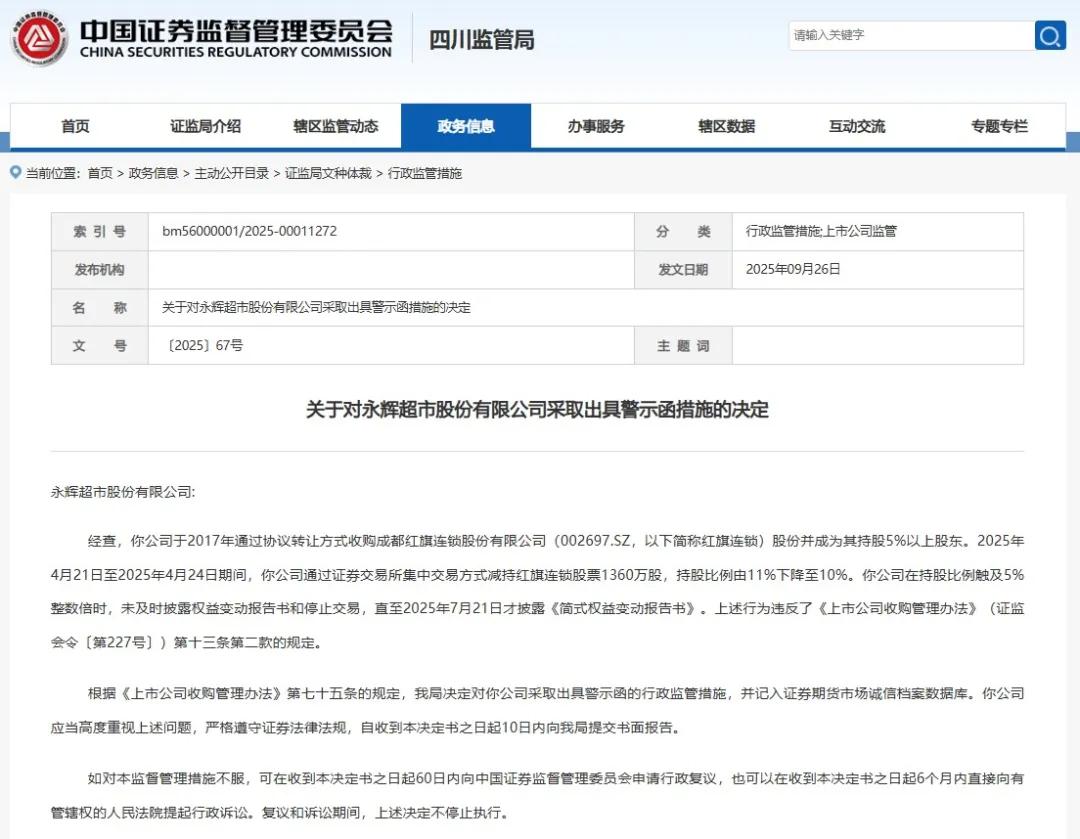Go to 证监局文种体裁 in the breadcrumb
1080x839 pixels.
(x=329, y=173)
